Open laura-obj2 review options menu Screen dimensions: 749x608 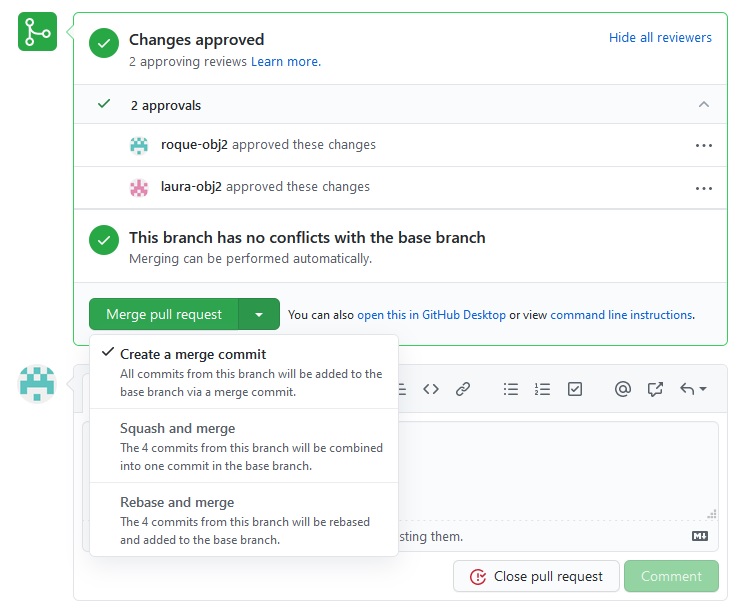point(704,187)
